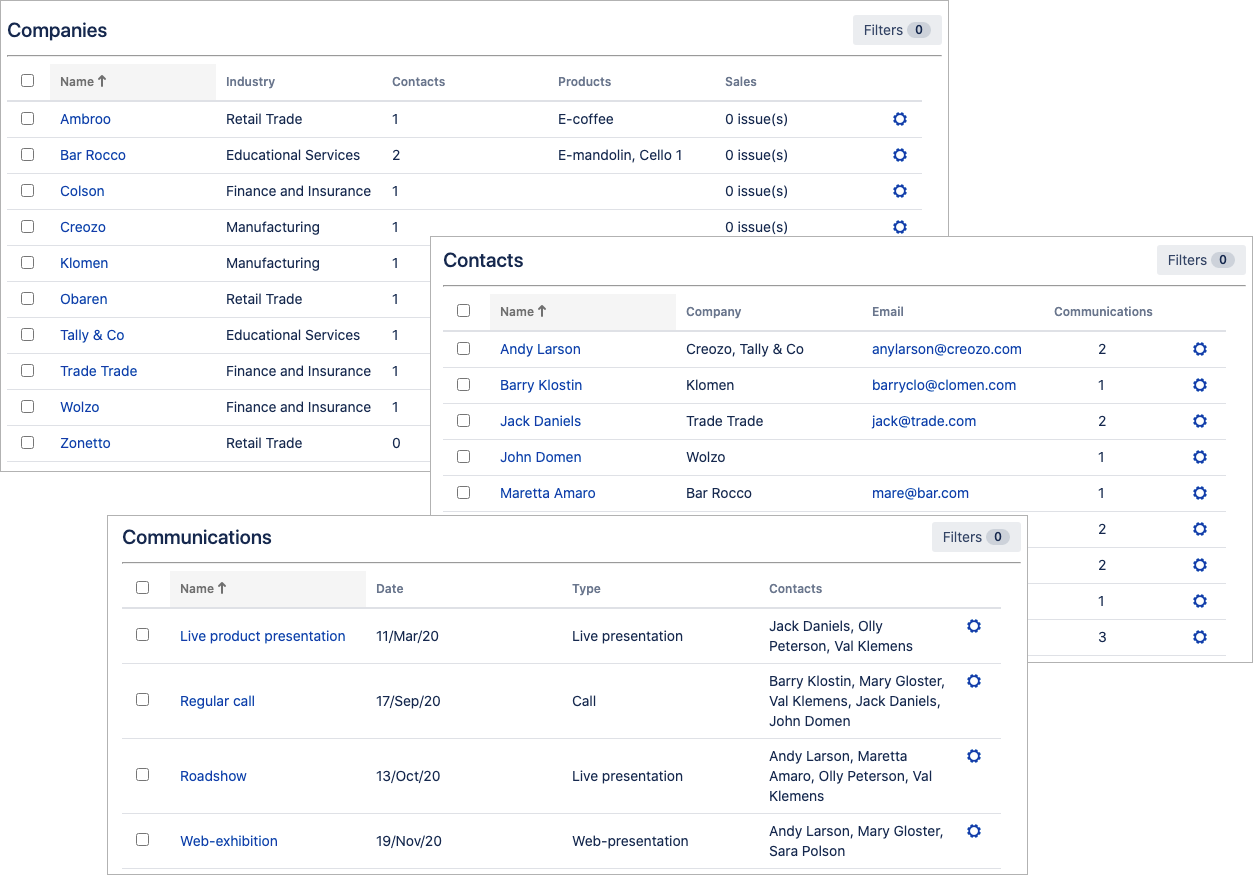Toggle select-all checkbox in Contacts header

pos(463,311)
